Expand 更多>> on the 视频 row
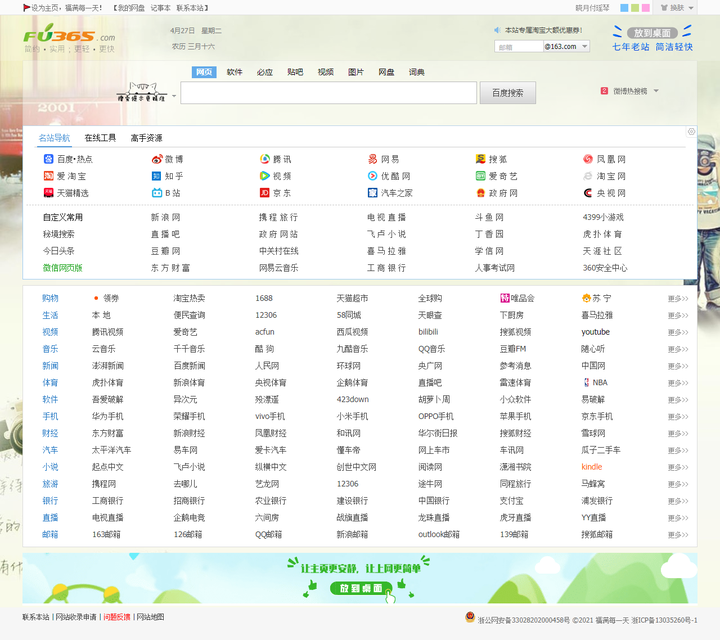Screen dimensions: 720x640 click(x=678, y=332)
